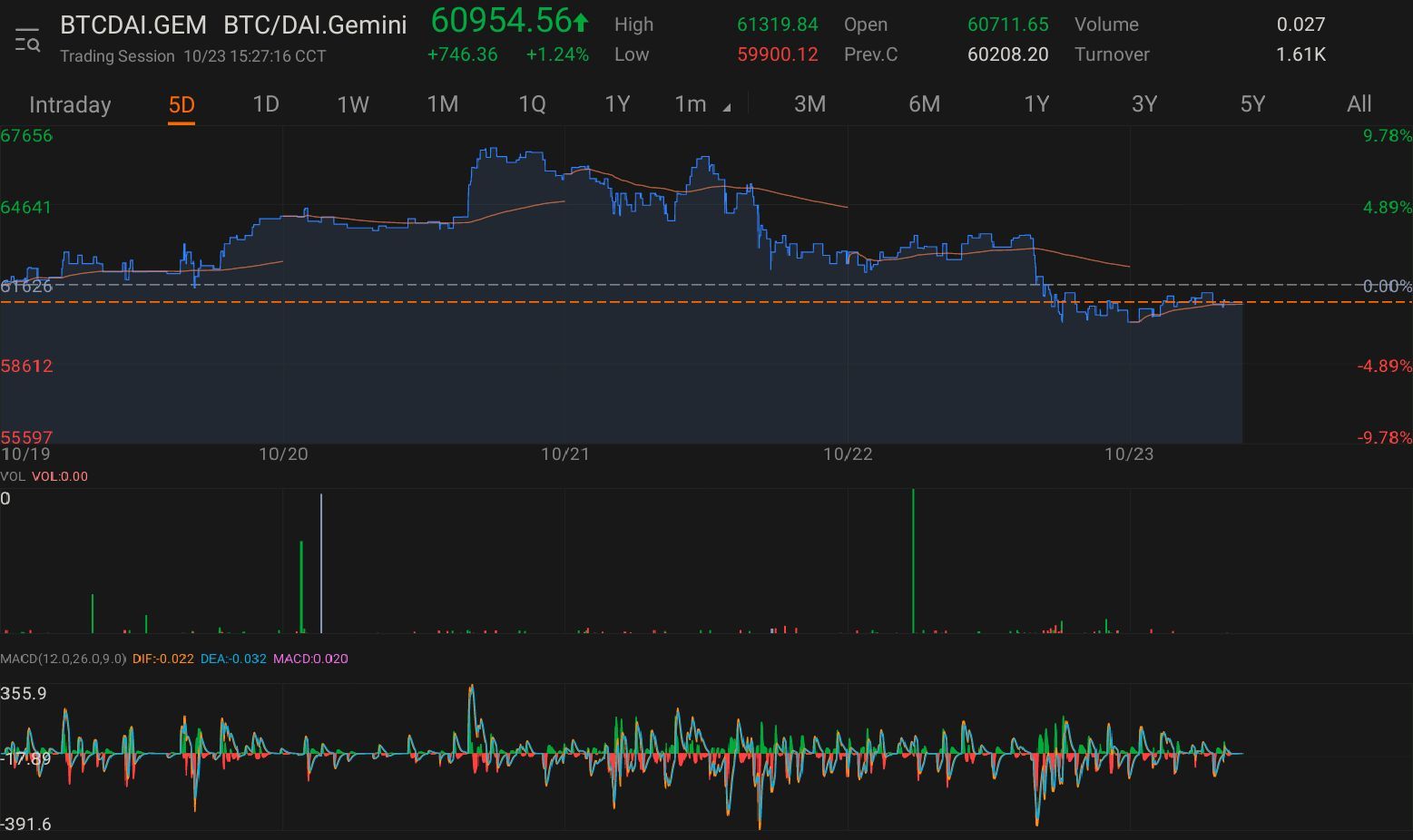Choose the 6M range button
Screen dimensions: 1413x840
924,104
